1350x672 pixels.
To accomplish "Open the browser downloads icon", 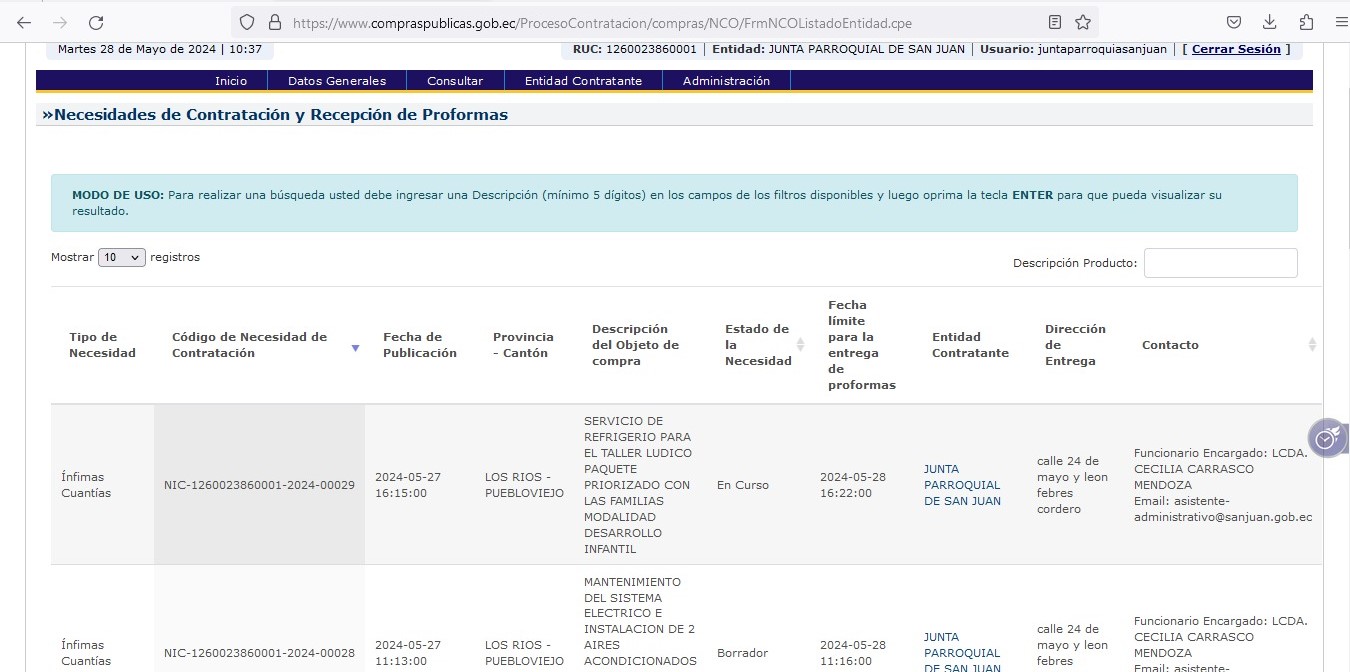I will (x=1270, y=22).
